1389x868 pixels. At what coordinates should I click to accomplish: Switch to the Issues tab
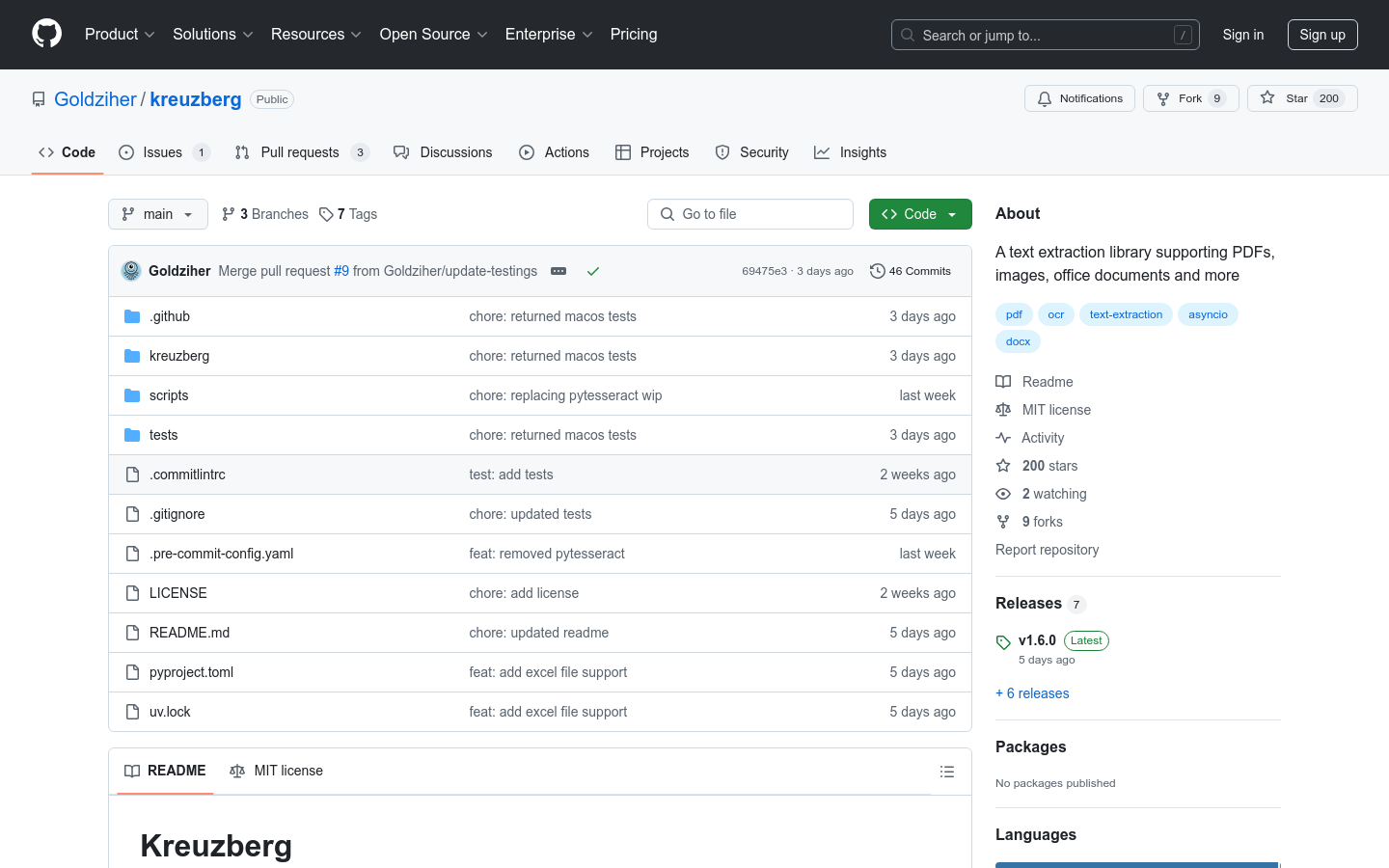click(164, 152)
